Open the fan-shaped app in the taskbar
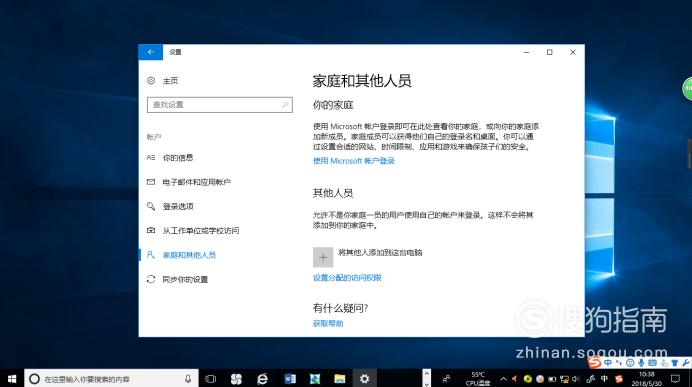 pyautogui.click(x=236, y=379)
